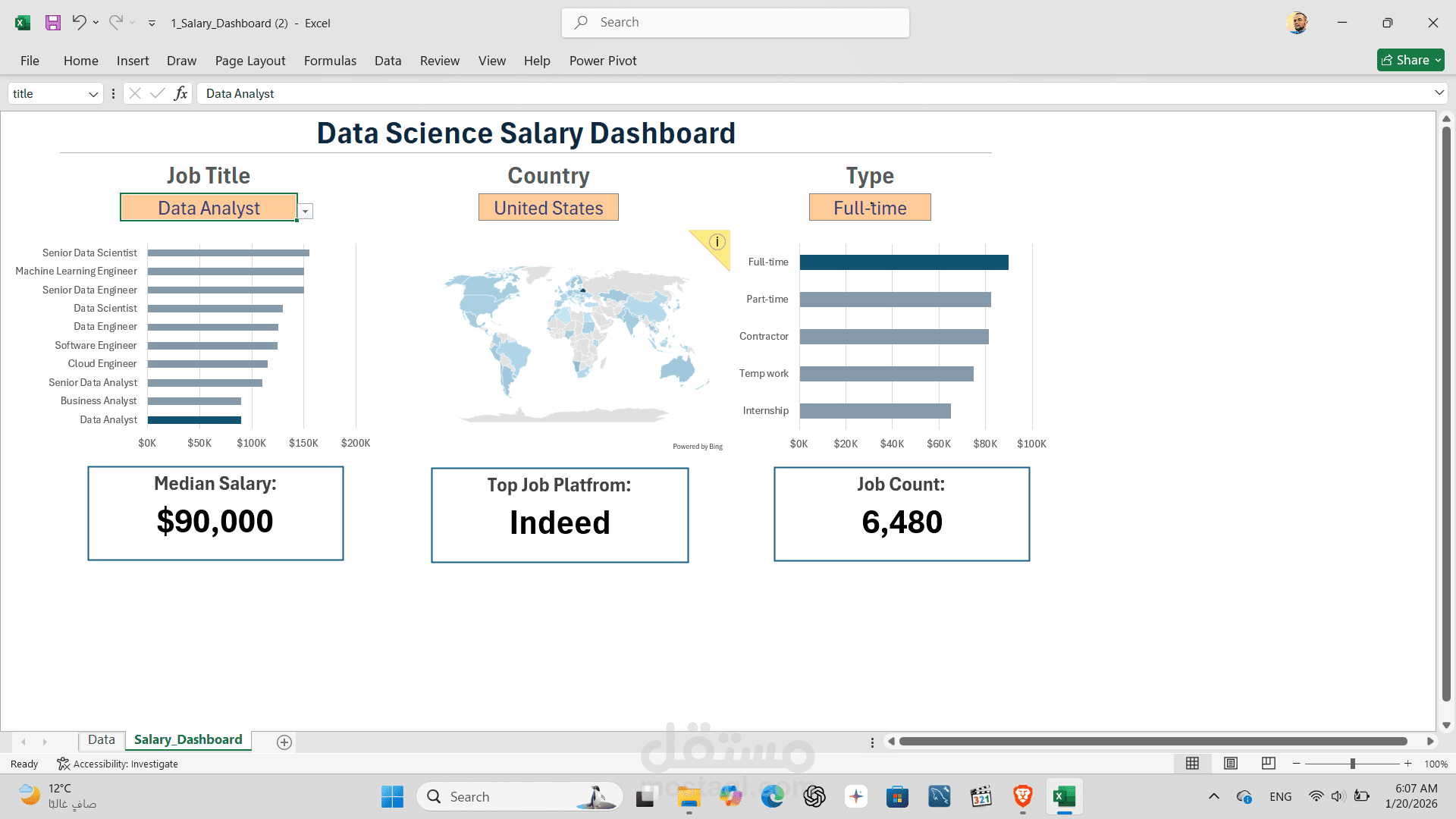Add a new sheet with plus icon
Screen dimensions: 1456x819
[x=284, y=742]
